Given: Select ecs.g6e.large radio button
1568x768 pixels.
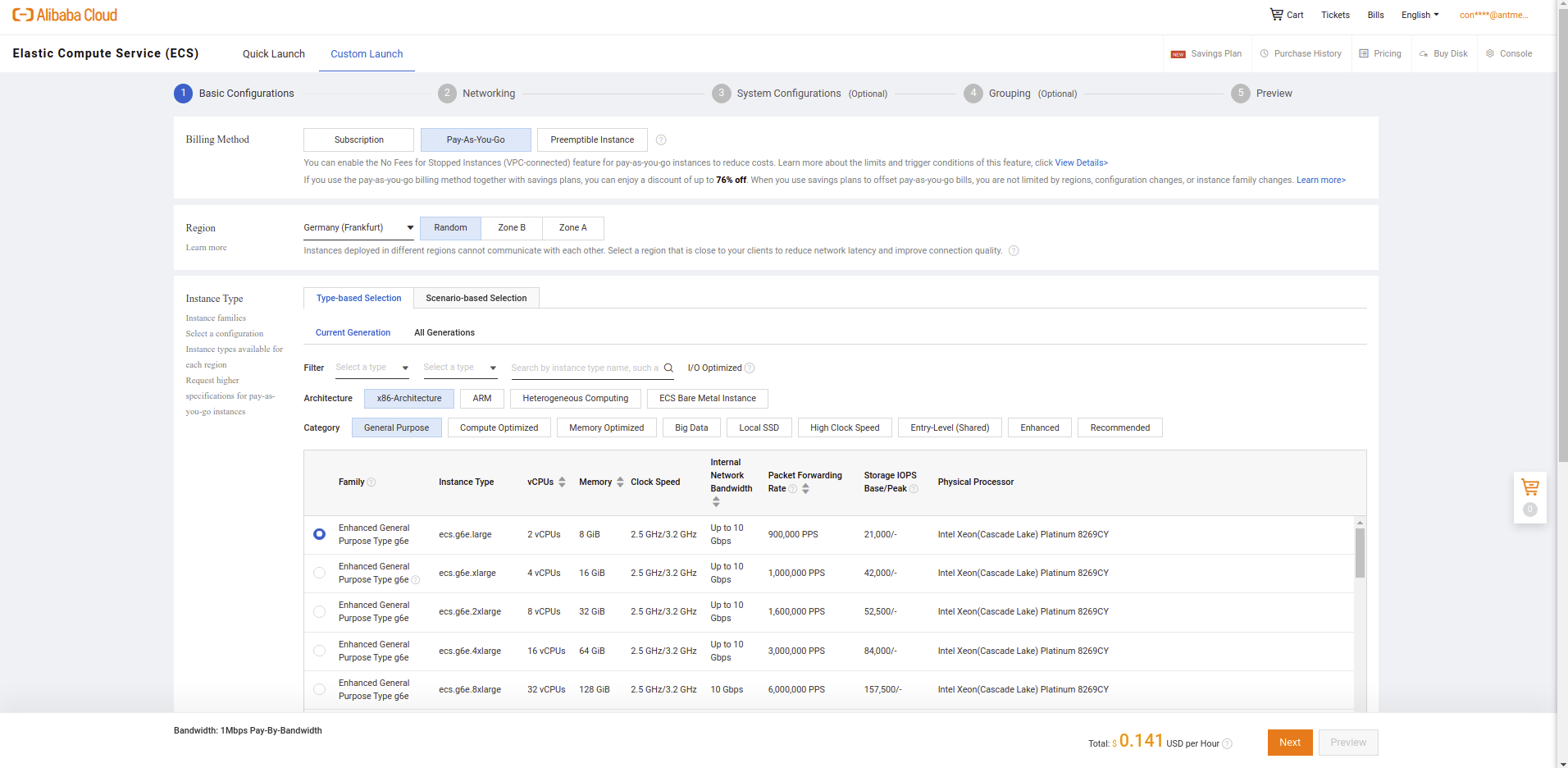Looking at the screenshot, I should (320, 534).
